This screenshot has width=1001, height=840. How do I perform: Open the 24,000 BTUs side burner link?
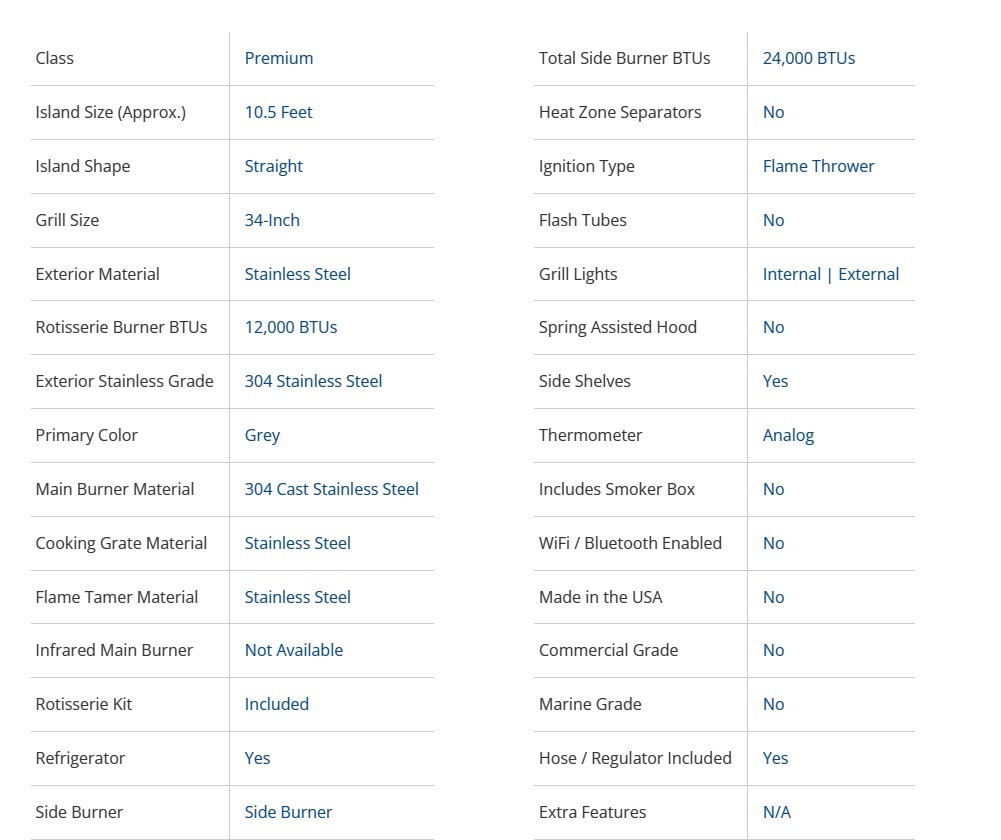click(808, 58)
